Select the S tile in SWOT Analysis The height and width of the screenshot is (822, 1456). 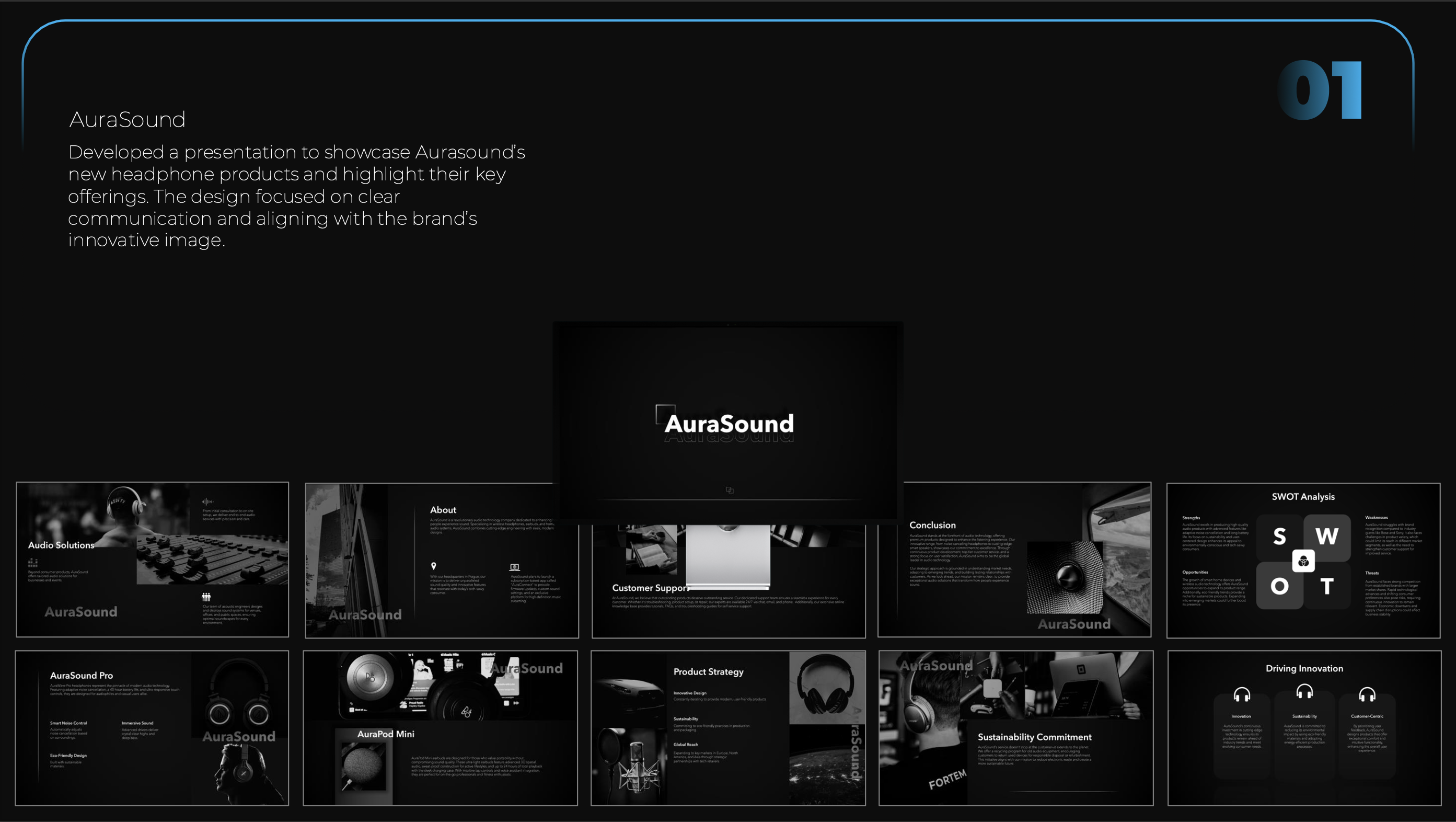(x=1279, y=536)
